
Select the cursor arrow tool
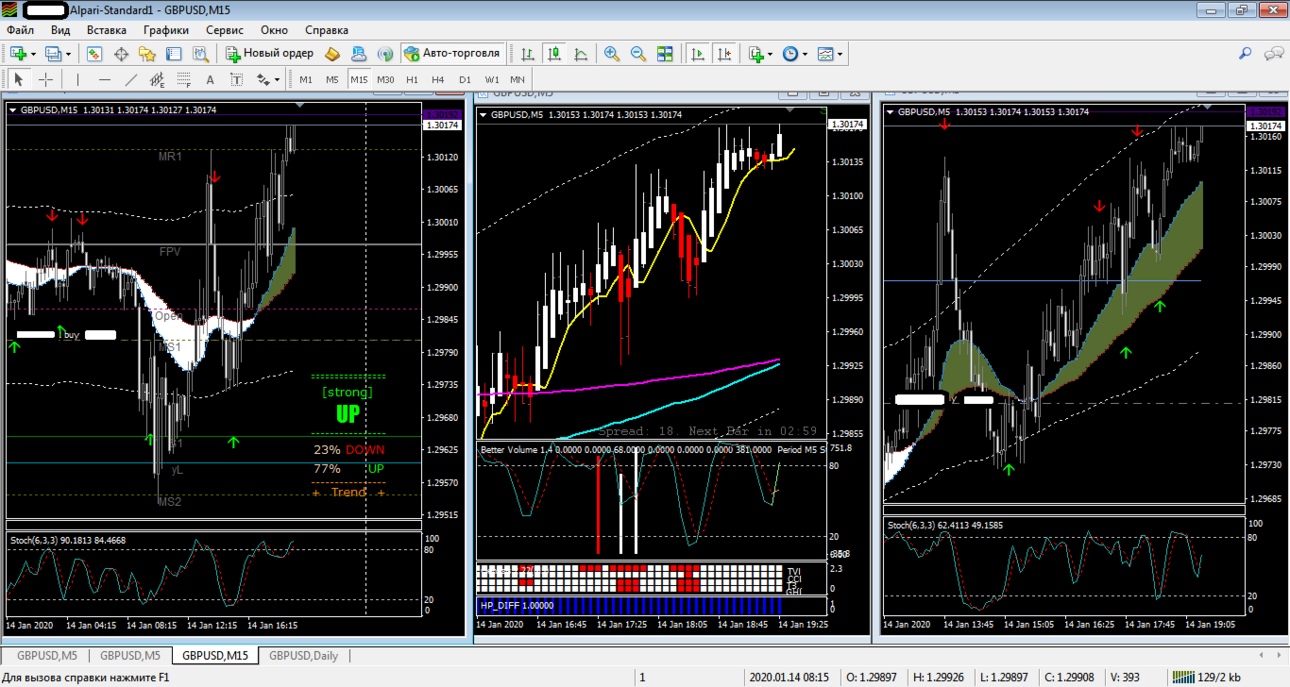click(19, 79)
